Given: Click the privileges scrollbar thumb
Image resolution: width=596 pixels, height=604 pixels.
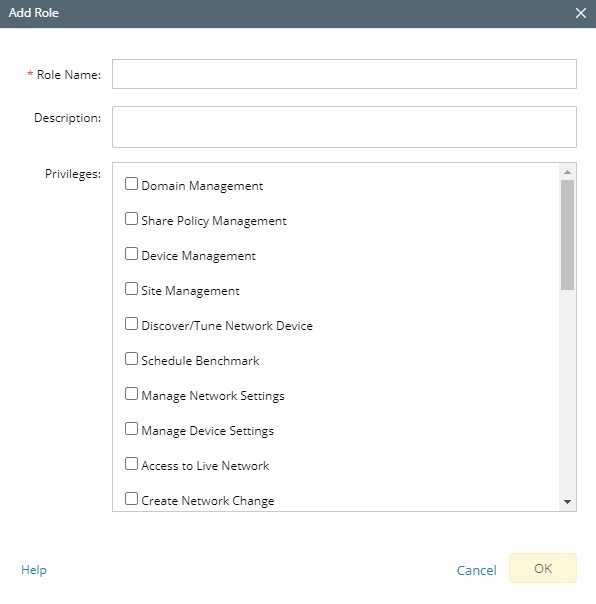Looking at the screenshot, I should 567,235.
